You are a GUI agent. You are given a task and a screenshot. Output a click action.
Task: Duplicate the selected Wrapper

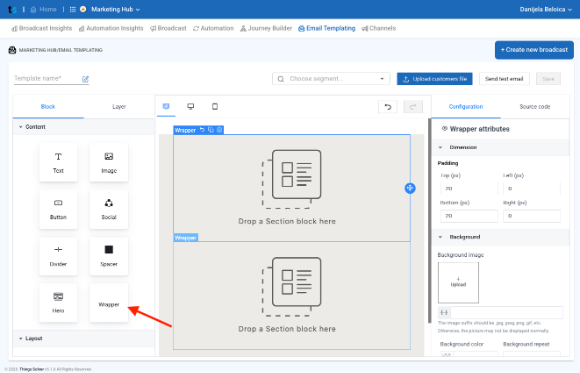point(211,130)
